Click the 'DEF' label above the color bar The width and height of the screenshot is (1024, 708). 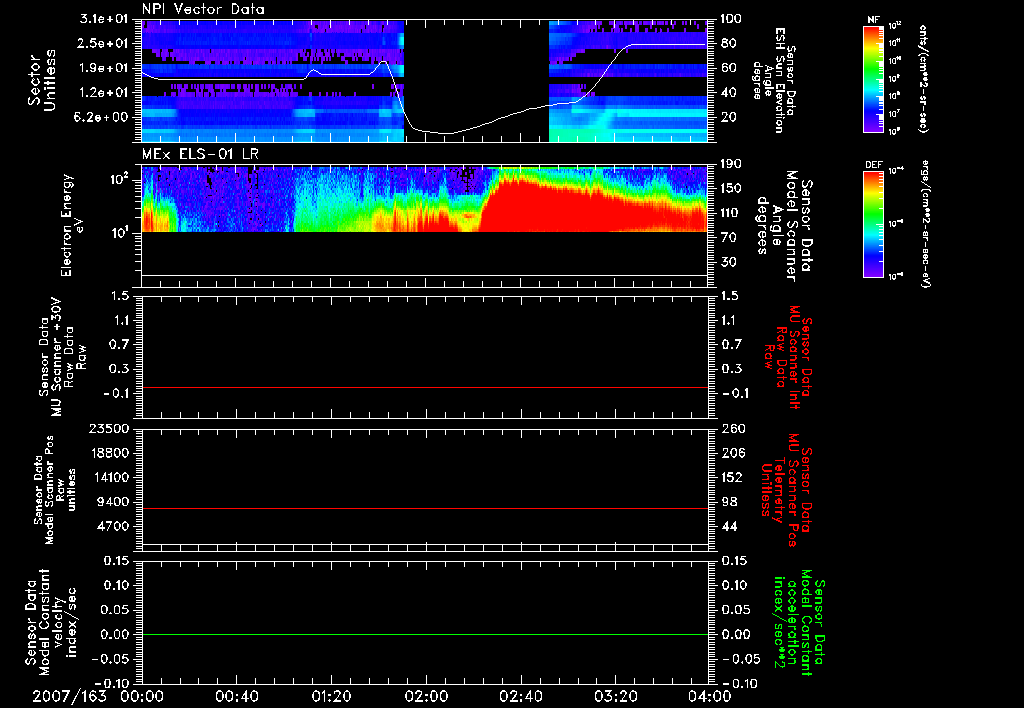pos(873,165)
